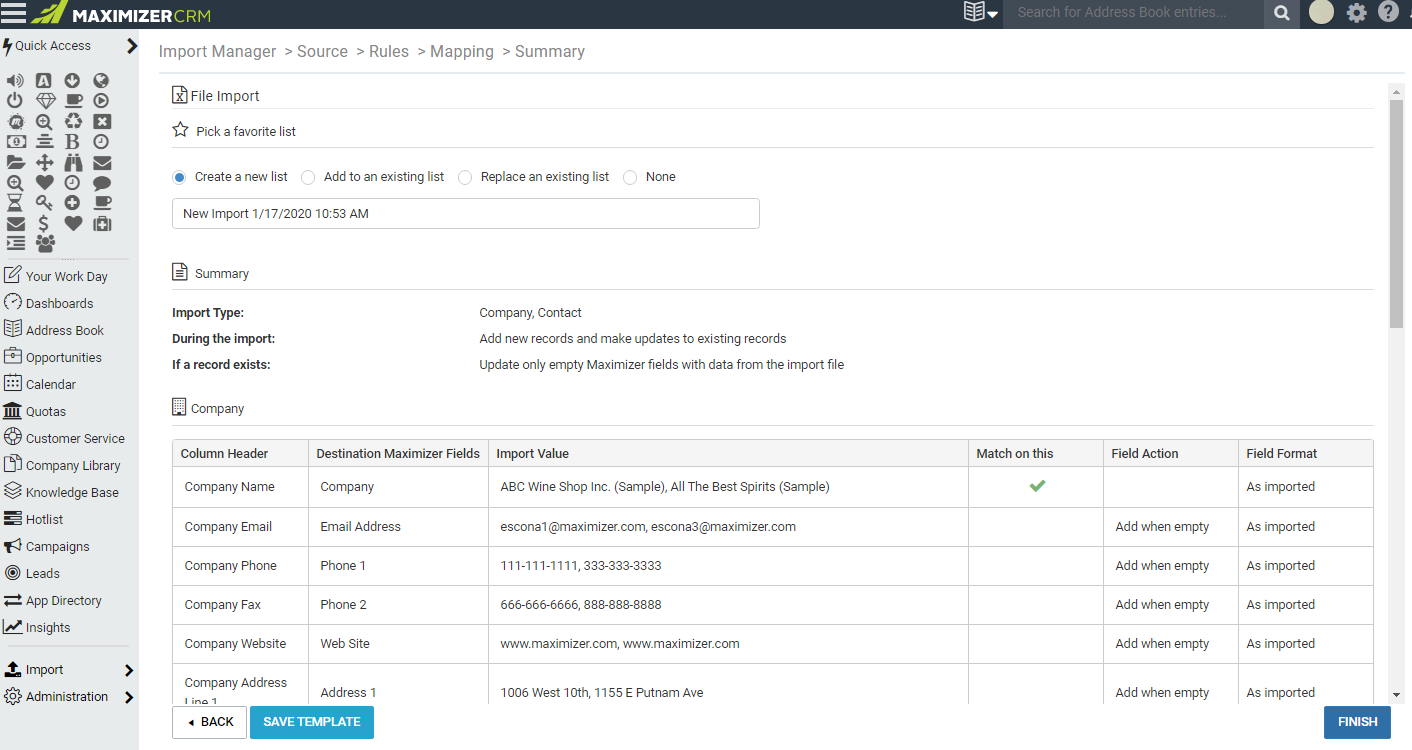Open the hamburger main menu
This screenshot has width=1412, height=750.
coord(13,14)
